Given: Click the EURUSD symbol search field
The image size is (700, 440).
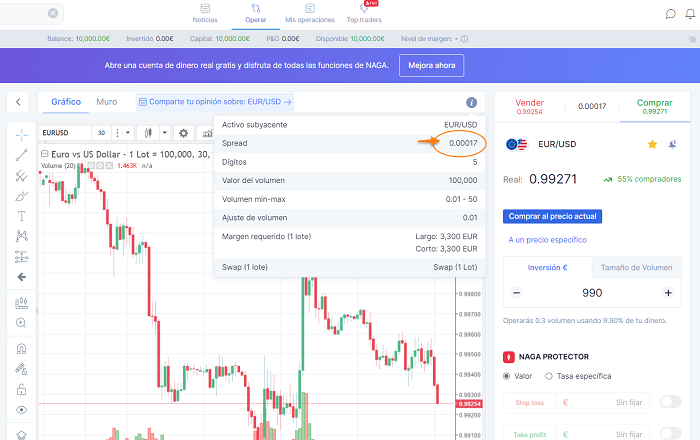Looking at the screenshot, I should point(65,133).
